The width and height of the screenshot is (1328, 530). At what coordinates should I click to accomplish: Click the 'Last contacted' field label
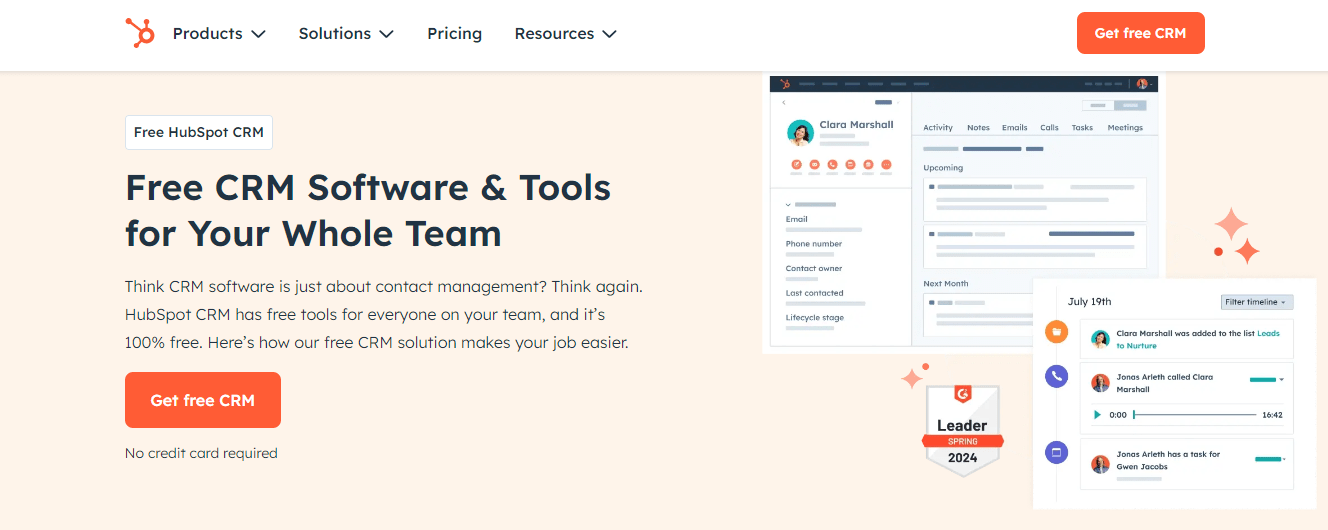click(x=815, y=293)
